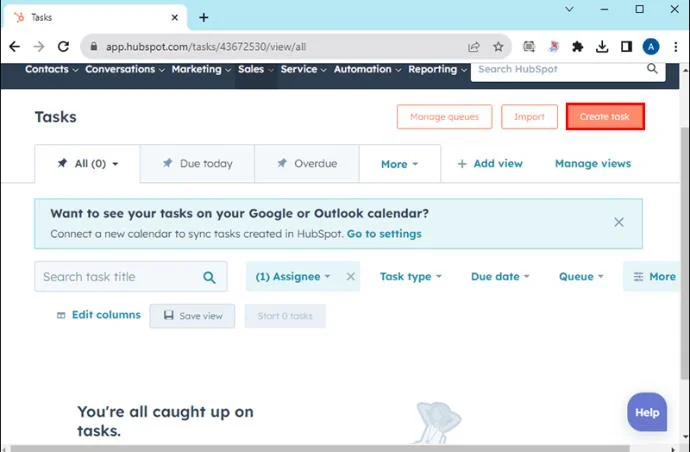Viewport: 690px width, 452px height.
Task: Open the Reporting menu
Action: 437,69
